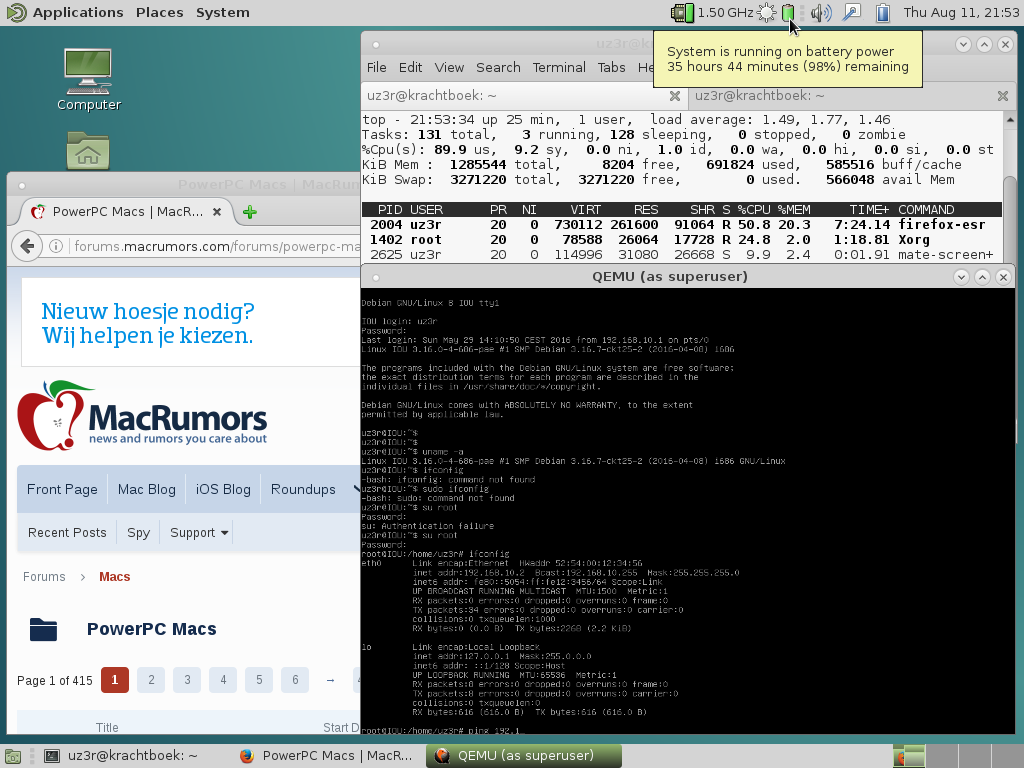
Task: Click the Xorg process row in top
Action: tap(682, 240)
